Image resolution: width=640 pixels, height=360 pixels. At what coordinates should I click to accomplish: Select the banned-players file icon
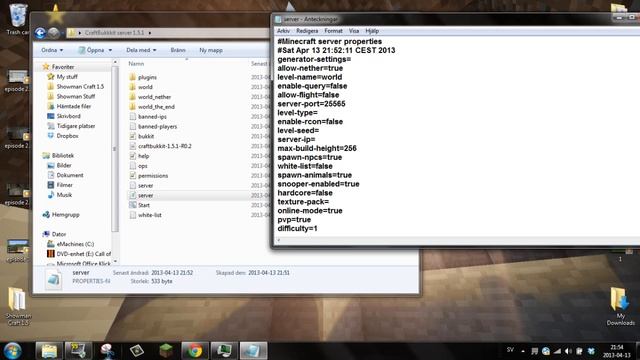[133, 126]
